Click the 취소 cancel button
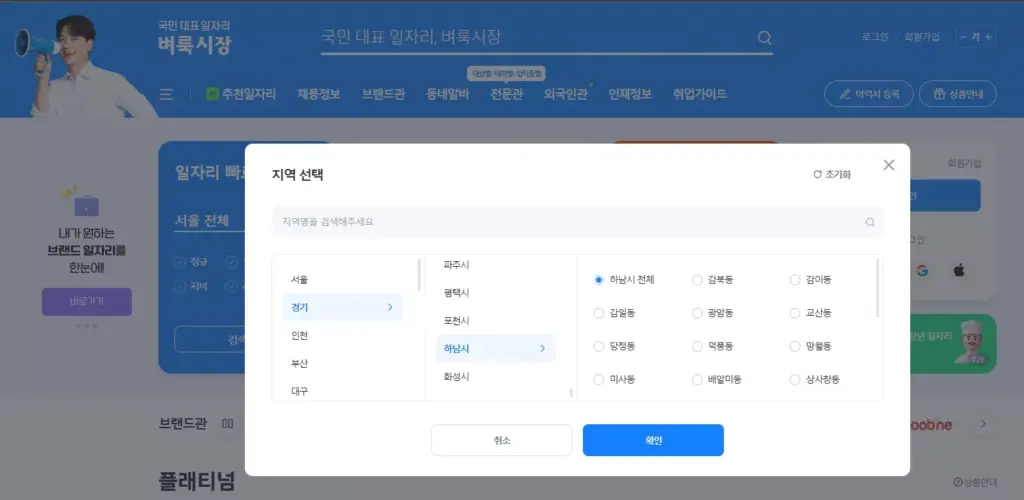Viewport: 1024px width, 500px height. pos(502,441)
